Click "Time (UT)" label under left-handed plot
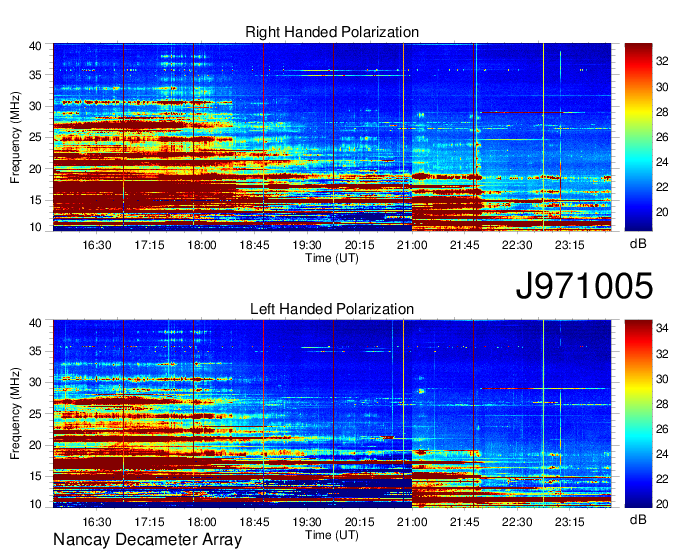This screenshot has width=680, height=552. coord(332,535)
